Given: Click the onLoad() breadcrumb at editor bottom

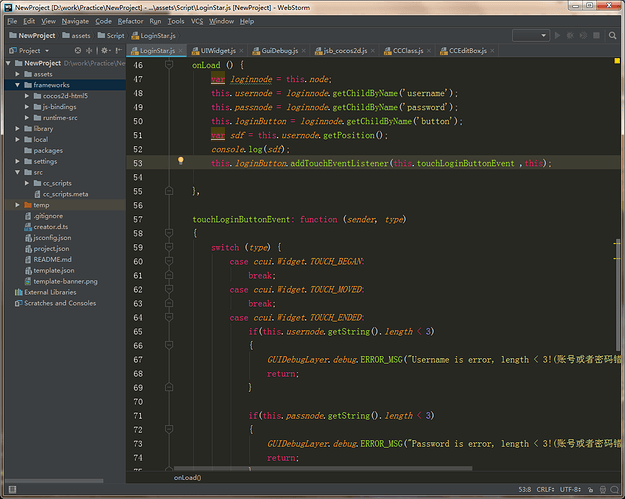Looking at the screenshot, I should (187, 478).
